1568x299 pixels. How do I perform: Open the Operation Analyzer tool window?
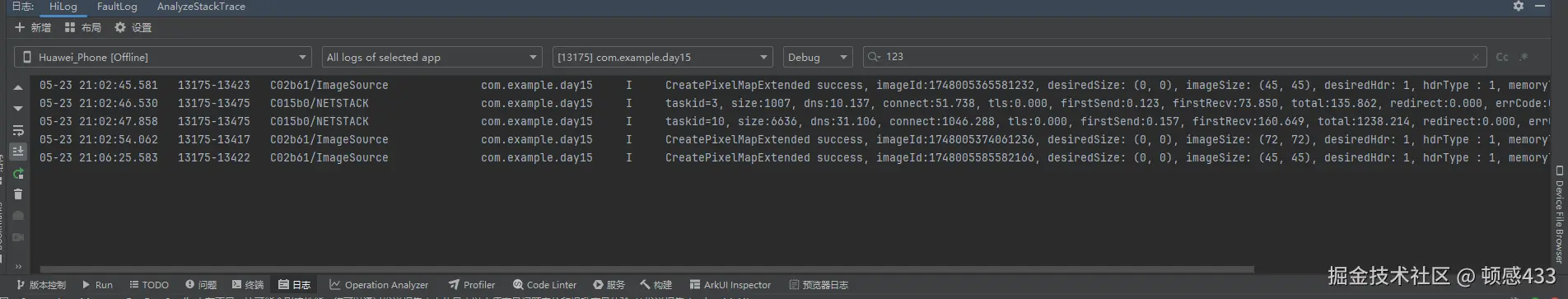(x=379, y=285)
